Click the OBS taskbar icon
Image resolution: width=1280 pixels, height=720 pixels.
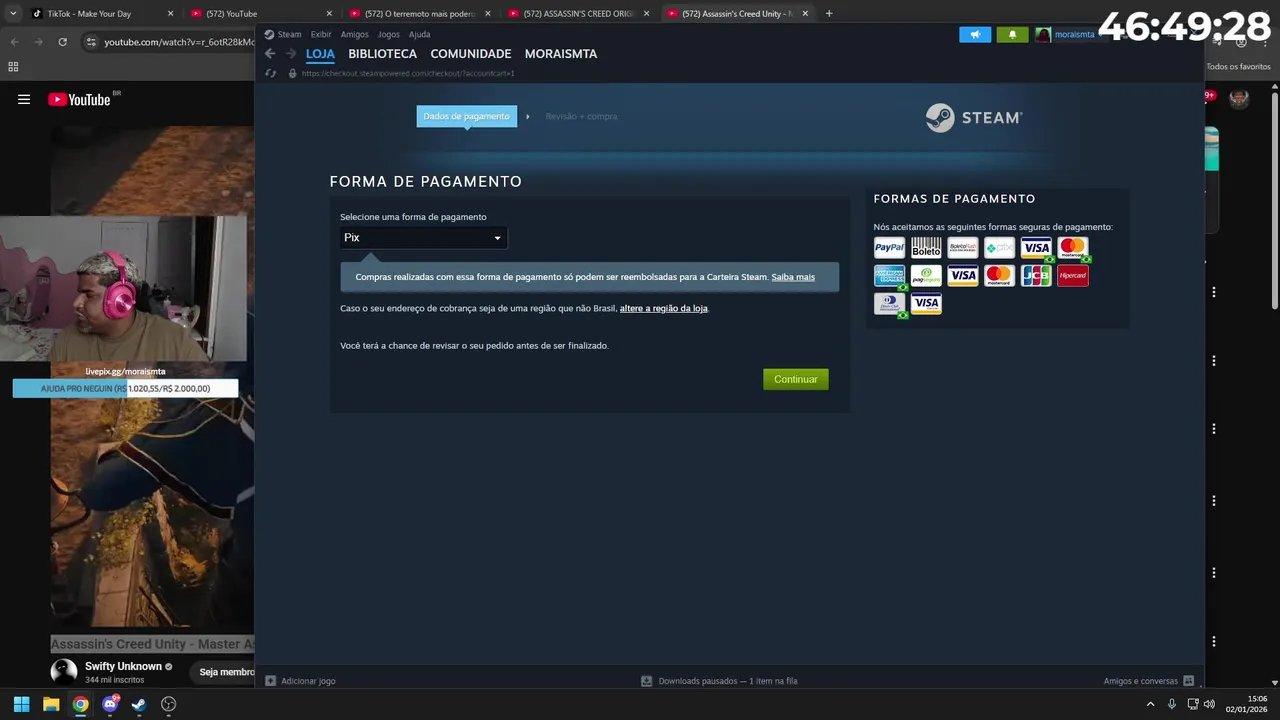tap(169, 704)
